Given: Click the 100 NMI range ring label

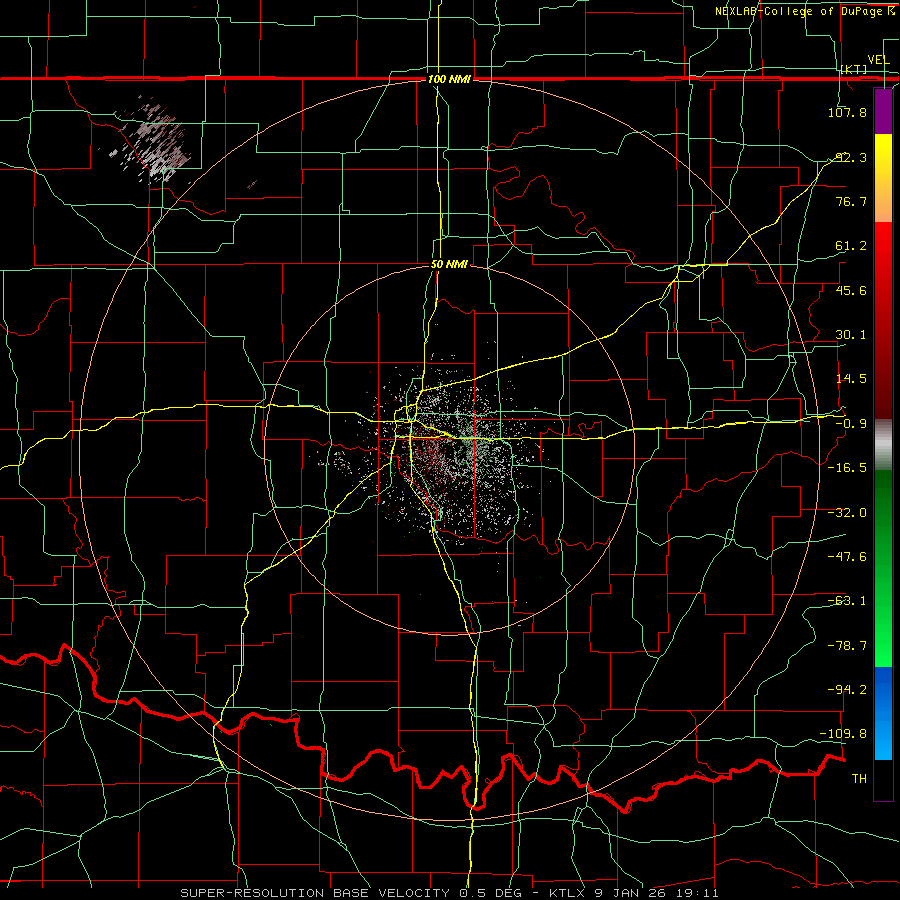Looking at the screenshot, I should [x=449, y=79].
